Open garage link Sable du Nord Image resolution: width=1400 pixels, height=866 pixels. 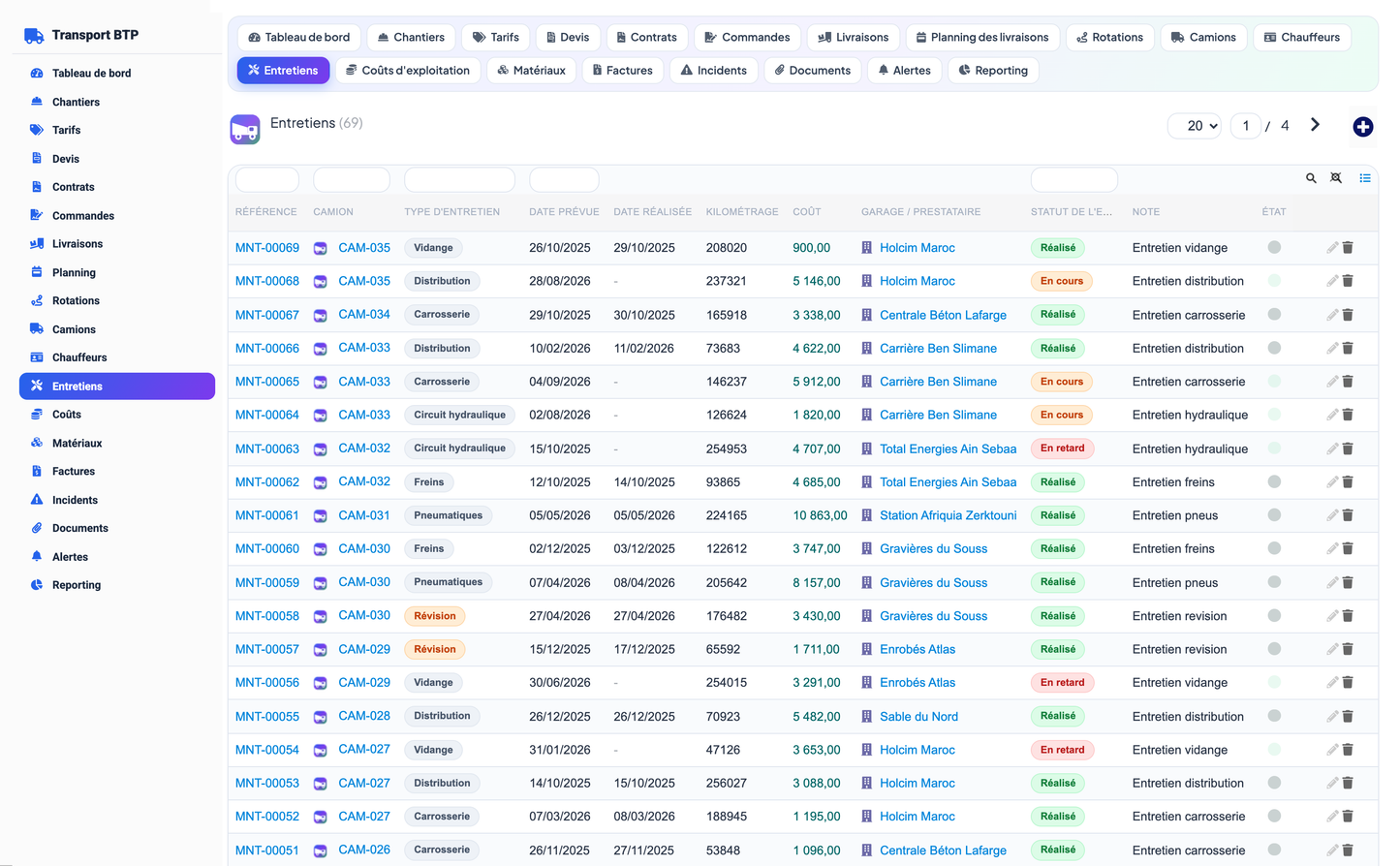pos(918,717)
